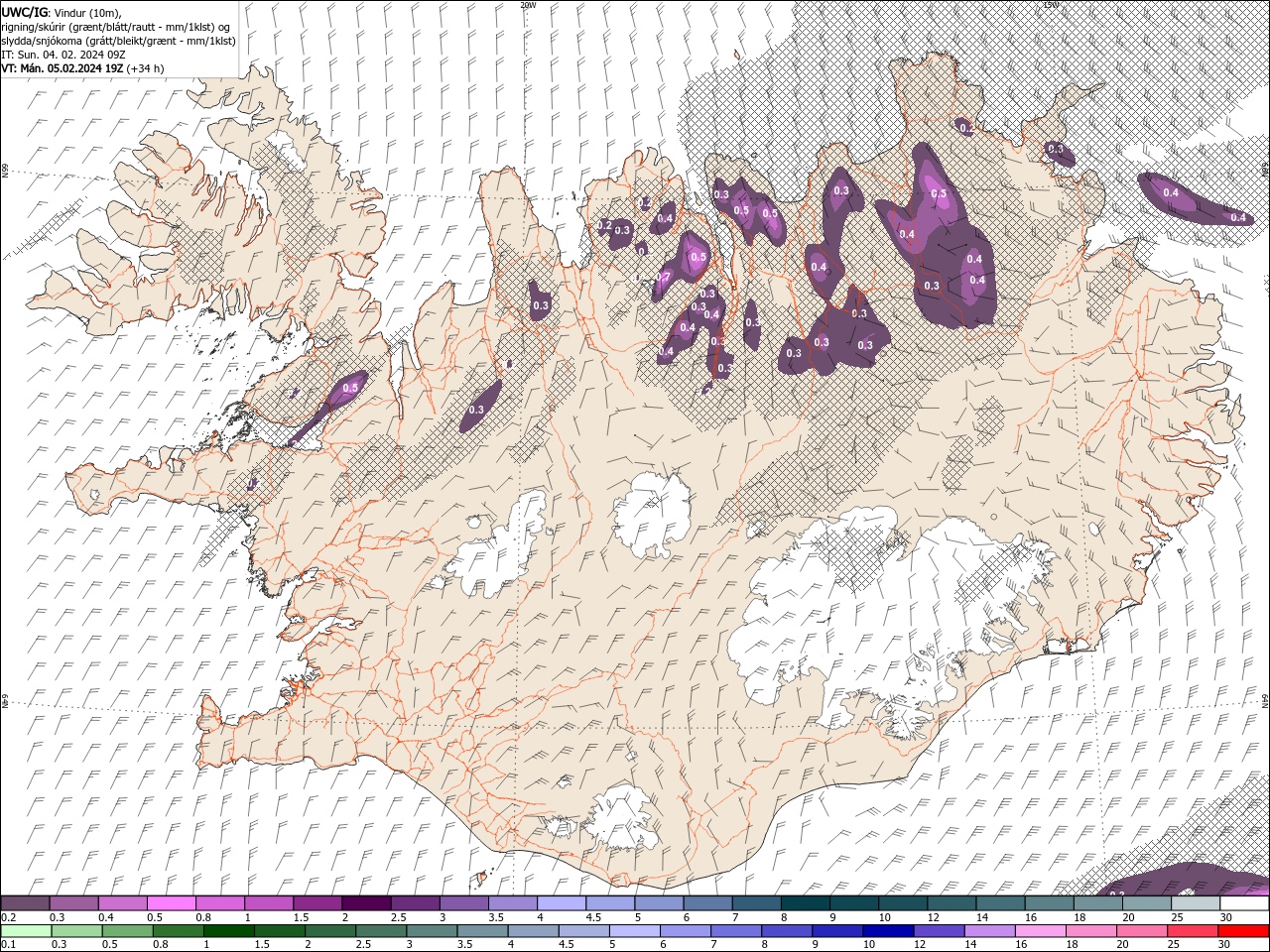
Task: Click the '14' value in the lower scale
Action: [971, 944]
